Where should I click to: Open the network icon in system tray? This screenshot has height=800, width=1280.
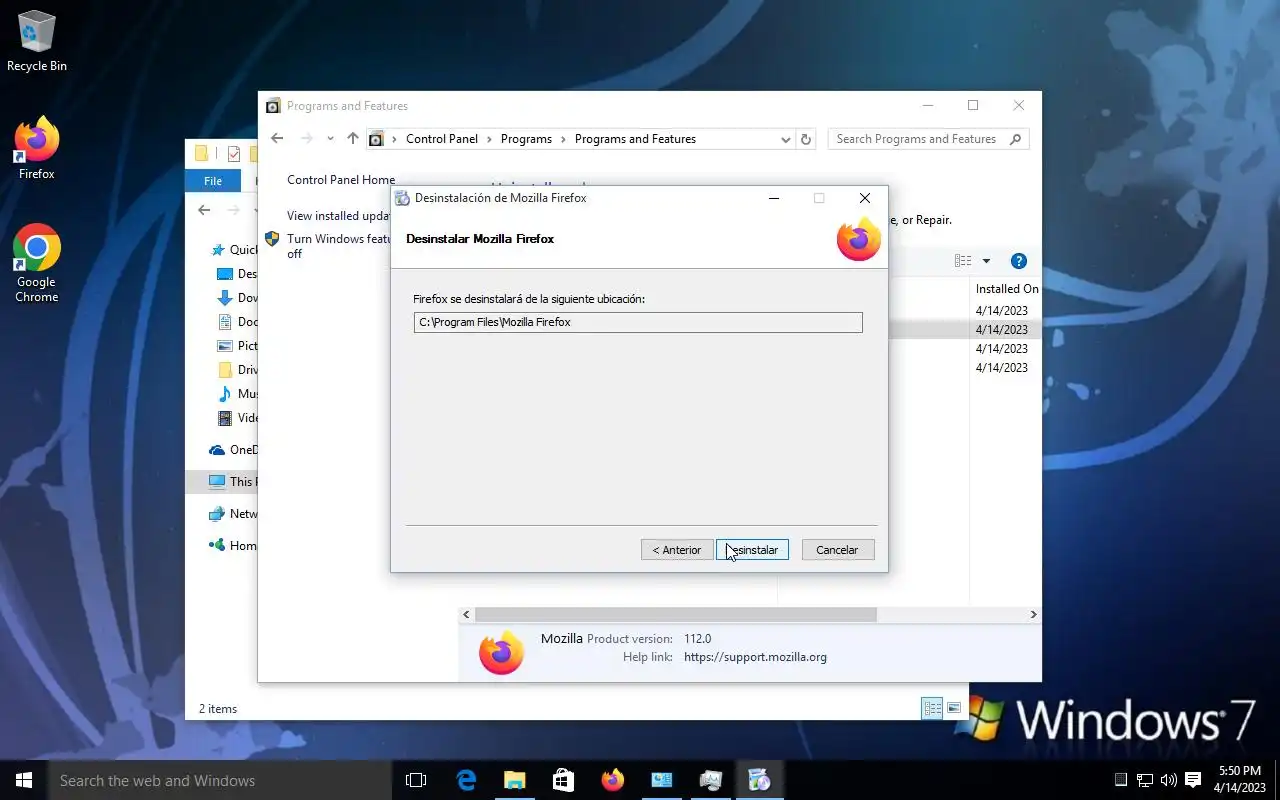point(1145,780)
